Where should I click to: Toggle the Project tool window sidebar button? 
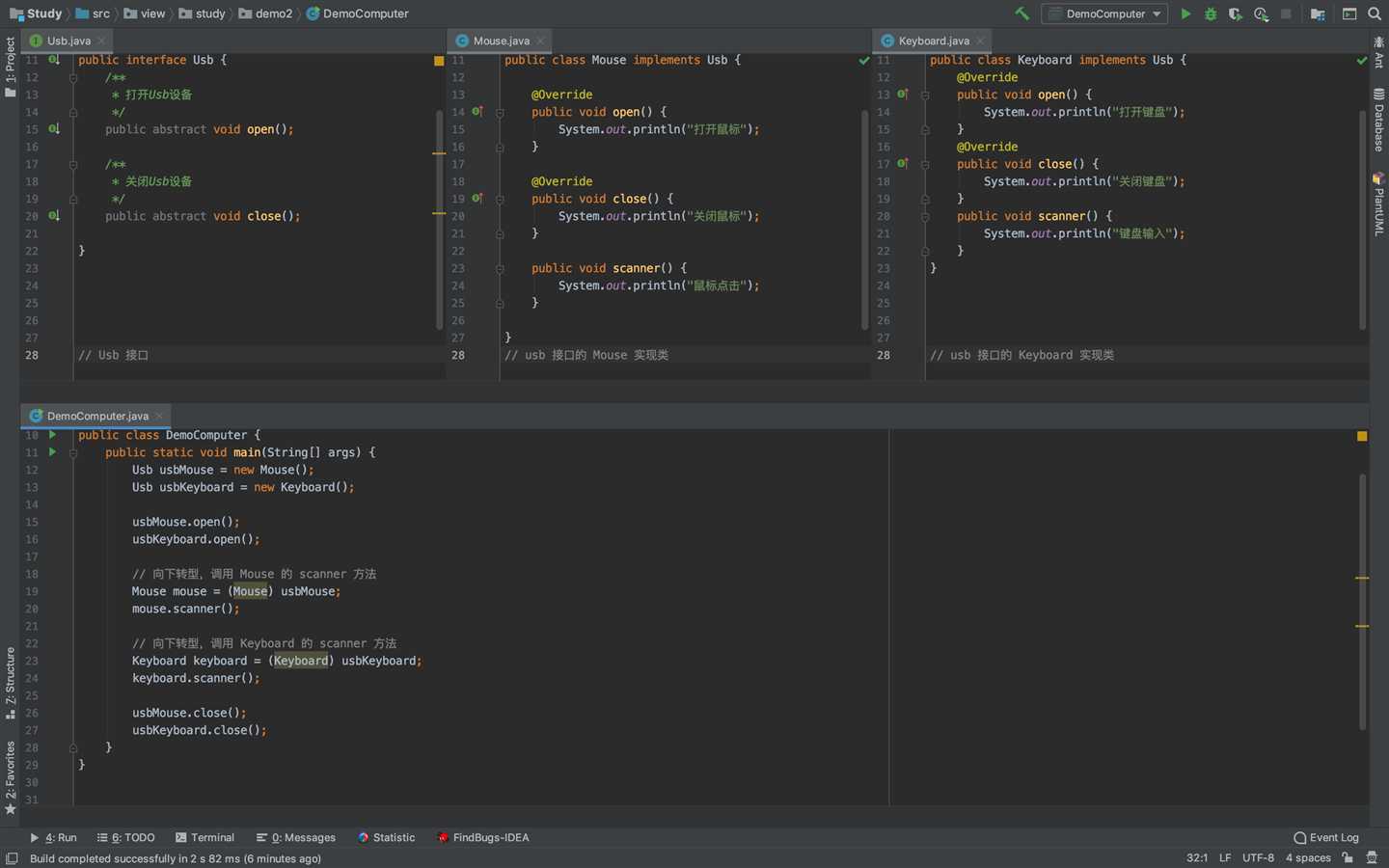pos(10,68)
